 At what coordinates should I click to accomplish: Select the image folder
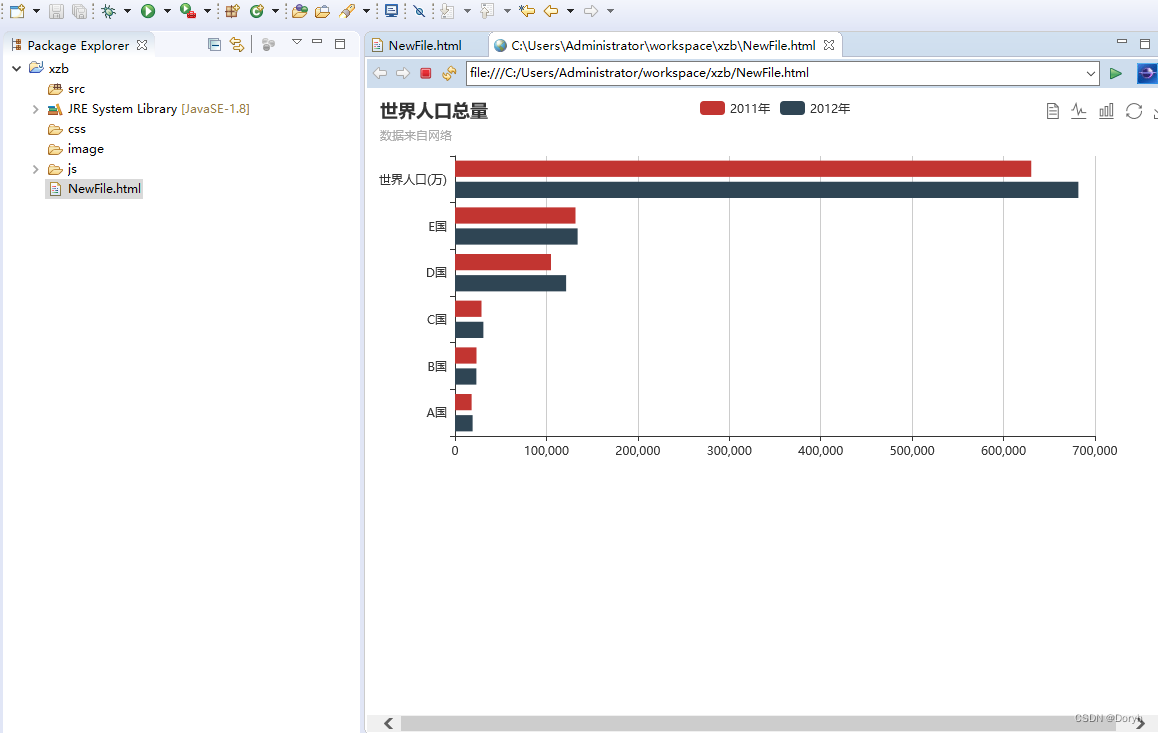click(85, 149)
